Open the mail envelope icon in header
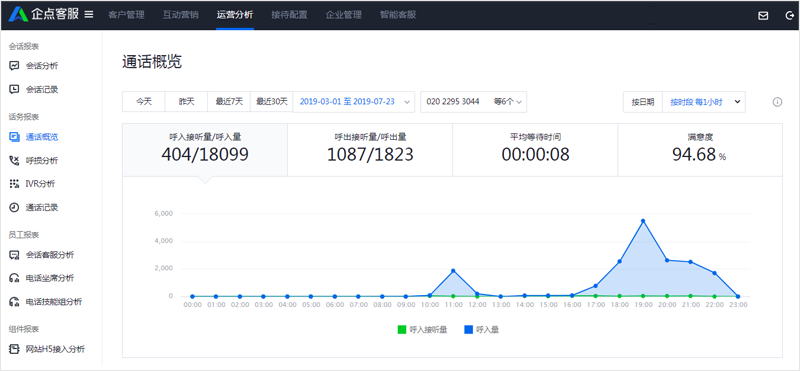 [x=763, y=15]
